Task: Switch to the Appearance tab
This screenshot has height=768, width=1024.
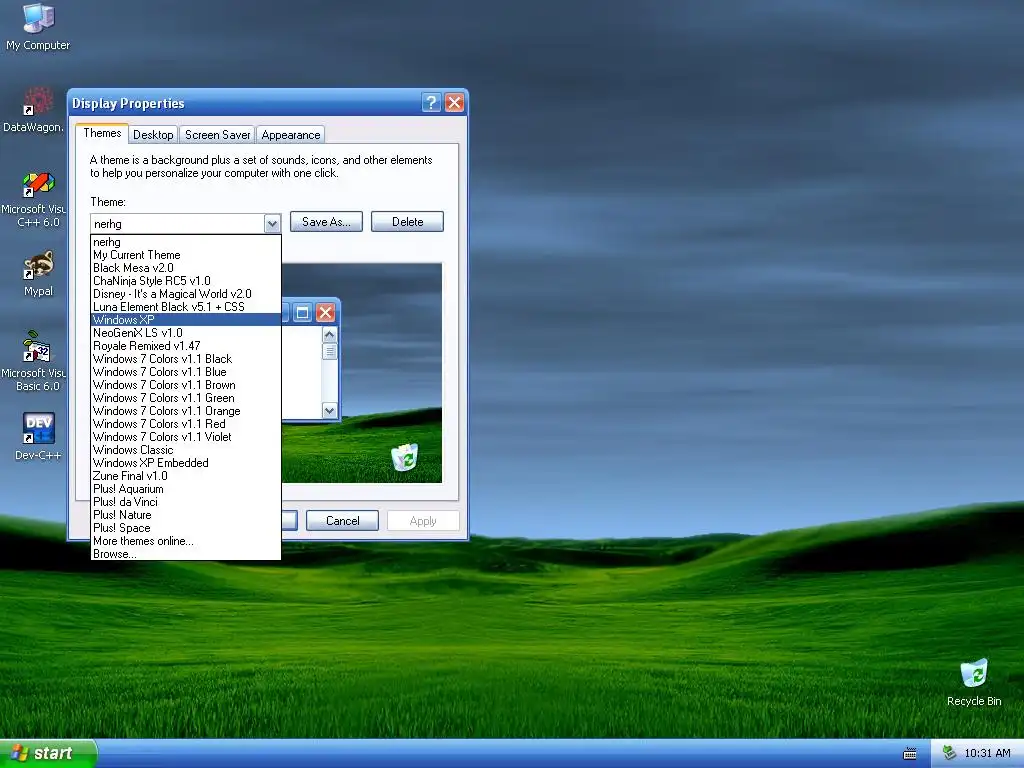Action: [x=291, y=135]
